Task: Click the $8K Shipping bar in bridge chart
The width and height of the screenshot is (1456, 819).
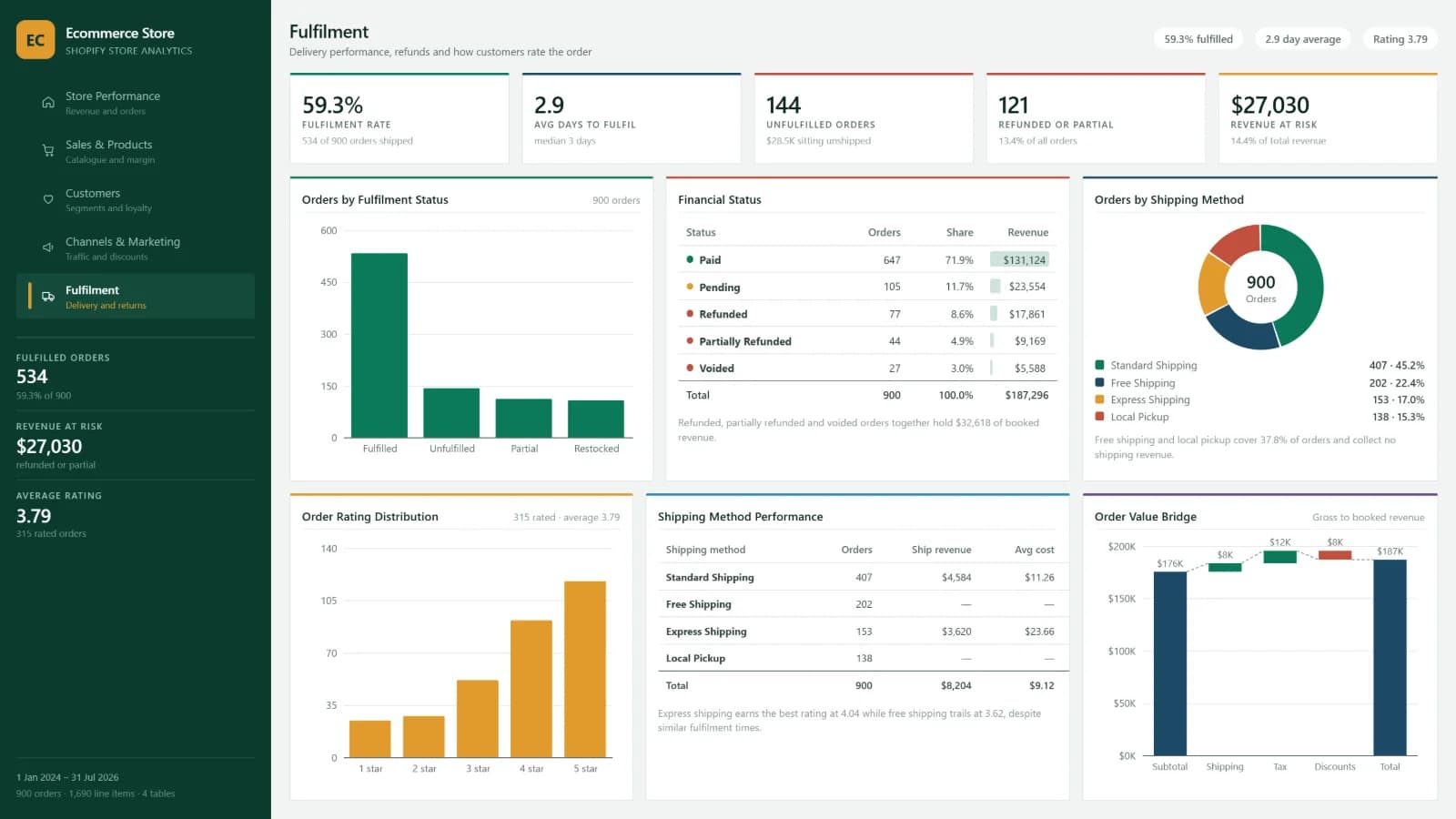Action: [x=1225, y=567]
